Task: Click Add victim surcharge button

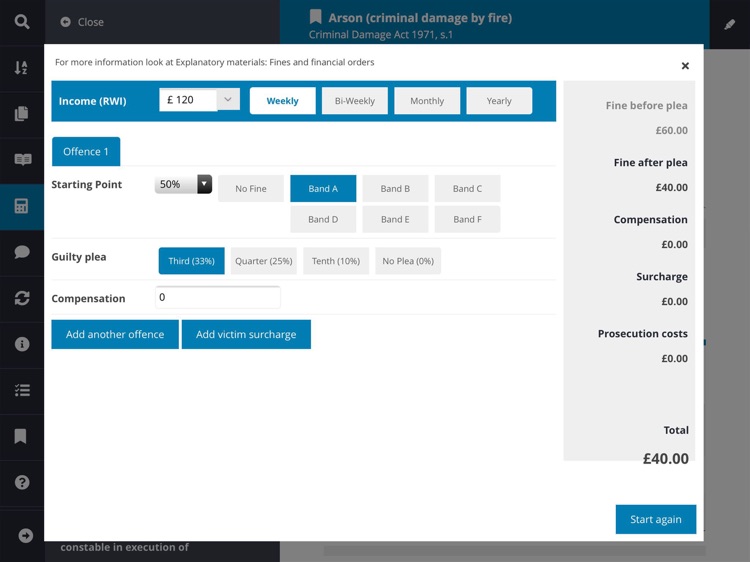Action: coord(246,334)
